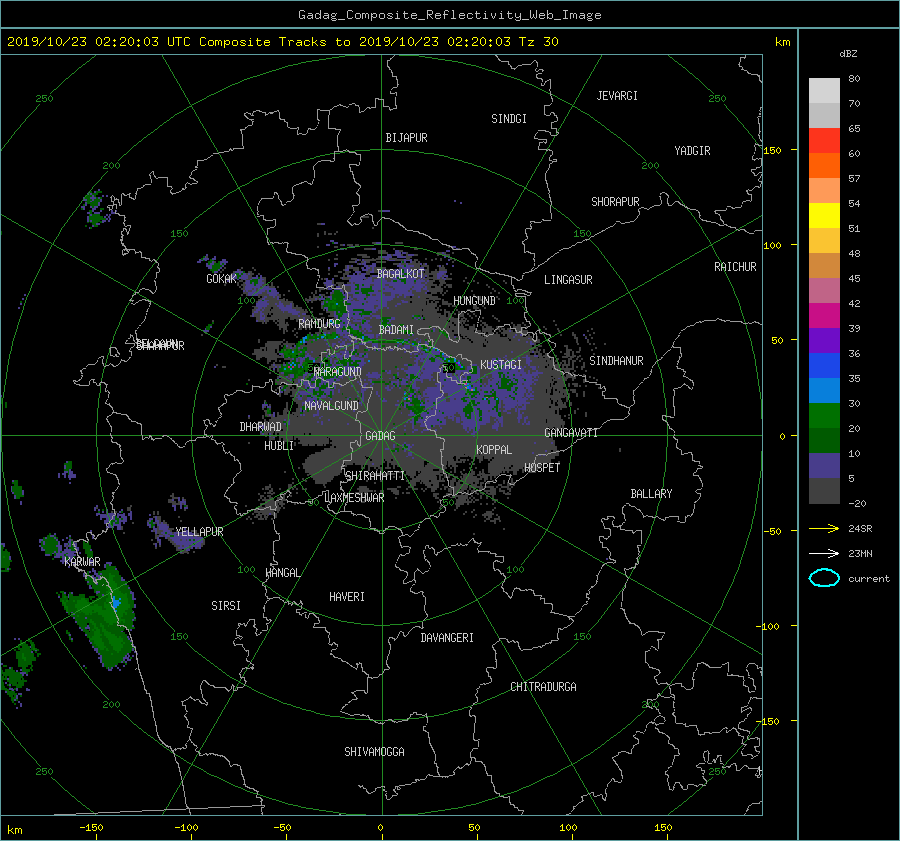
Task: Click the BADAMI city label
Action: point(396,330)
